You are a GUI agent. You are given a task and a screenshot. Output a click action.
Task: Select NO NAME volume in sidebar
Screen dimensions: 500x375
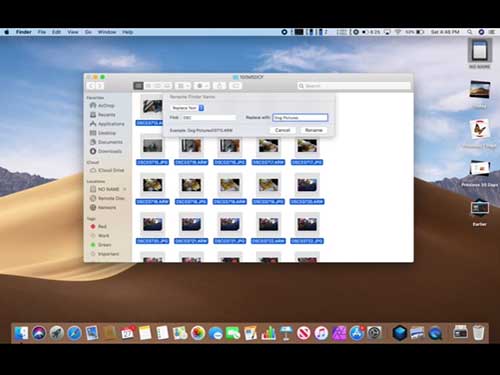point(108,189)
